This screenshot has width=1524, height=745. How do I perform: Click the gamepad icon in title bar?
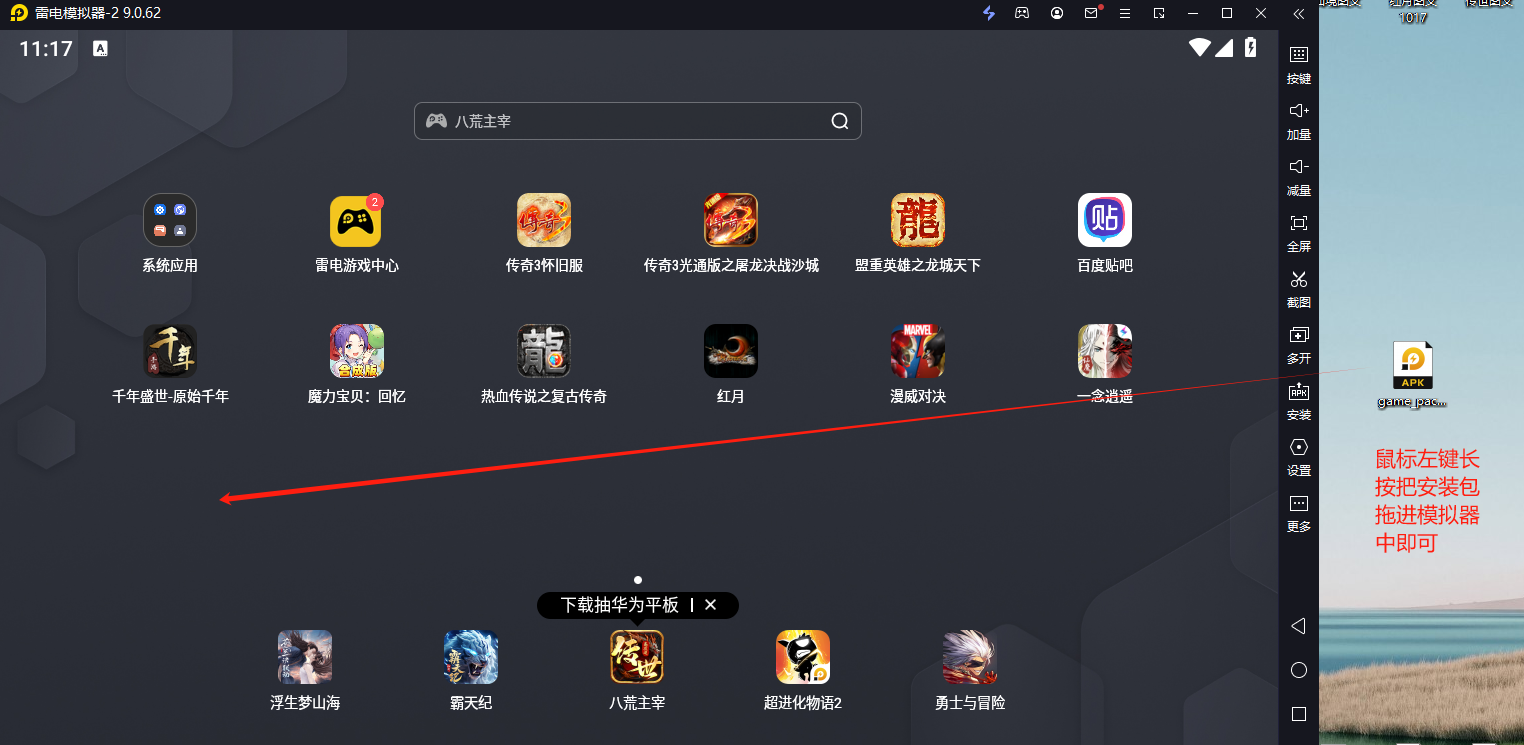coord(1022,13)
